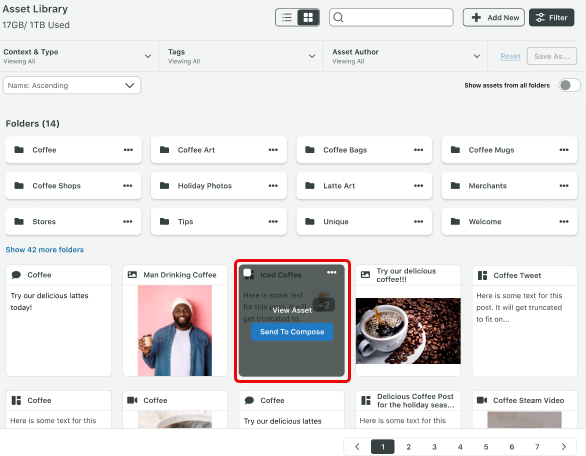The image size is (586, 456).
Task: Open the Coffee Shops folder options menu
Action: click(128, 186)
